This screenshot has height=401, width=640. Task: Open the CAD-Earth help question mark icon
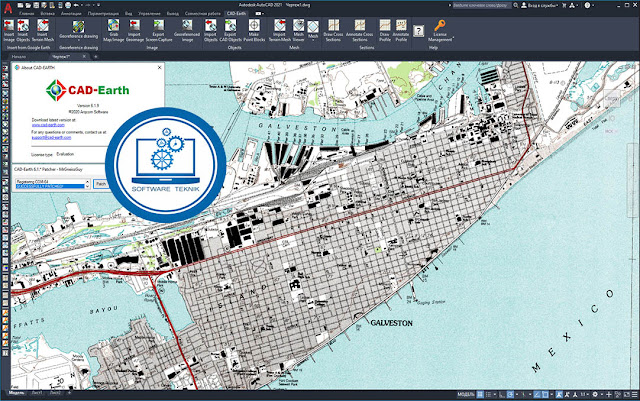(x=418, y=31)
